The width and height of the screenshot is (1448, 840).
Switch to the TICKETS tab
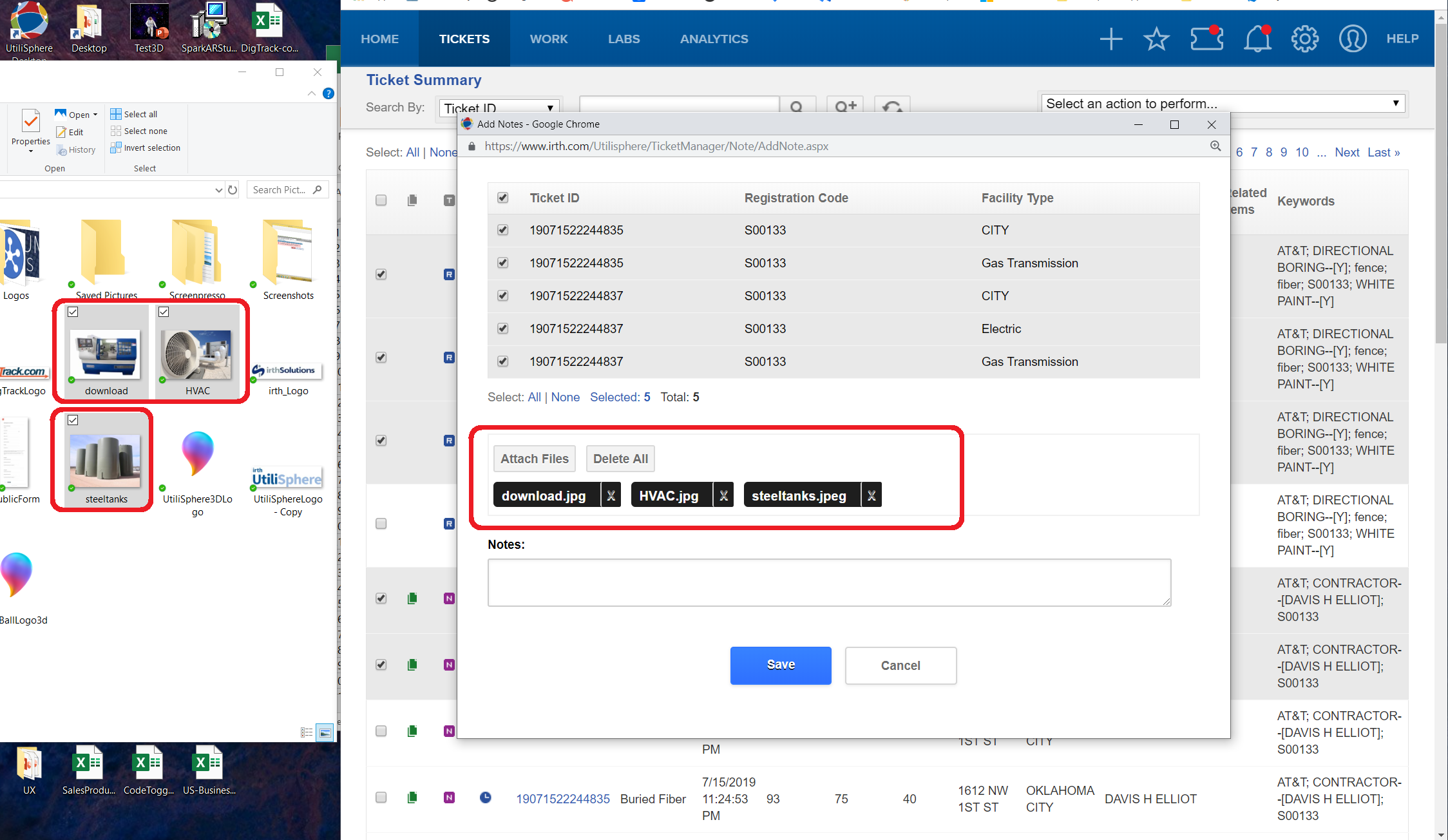point(464,39)
